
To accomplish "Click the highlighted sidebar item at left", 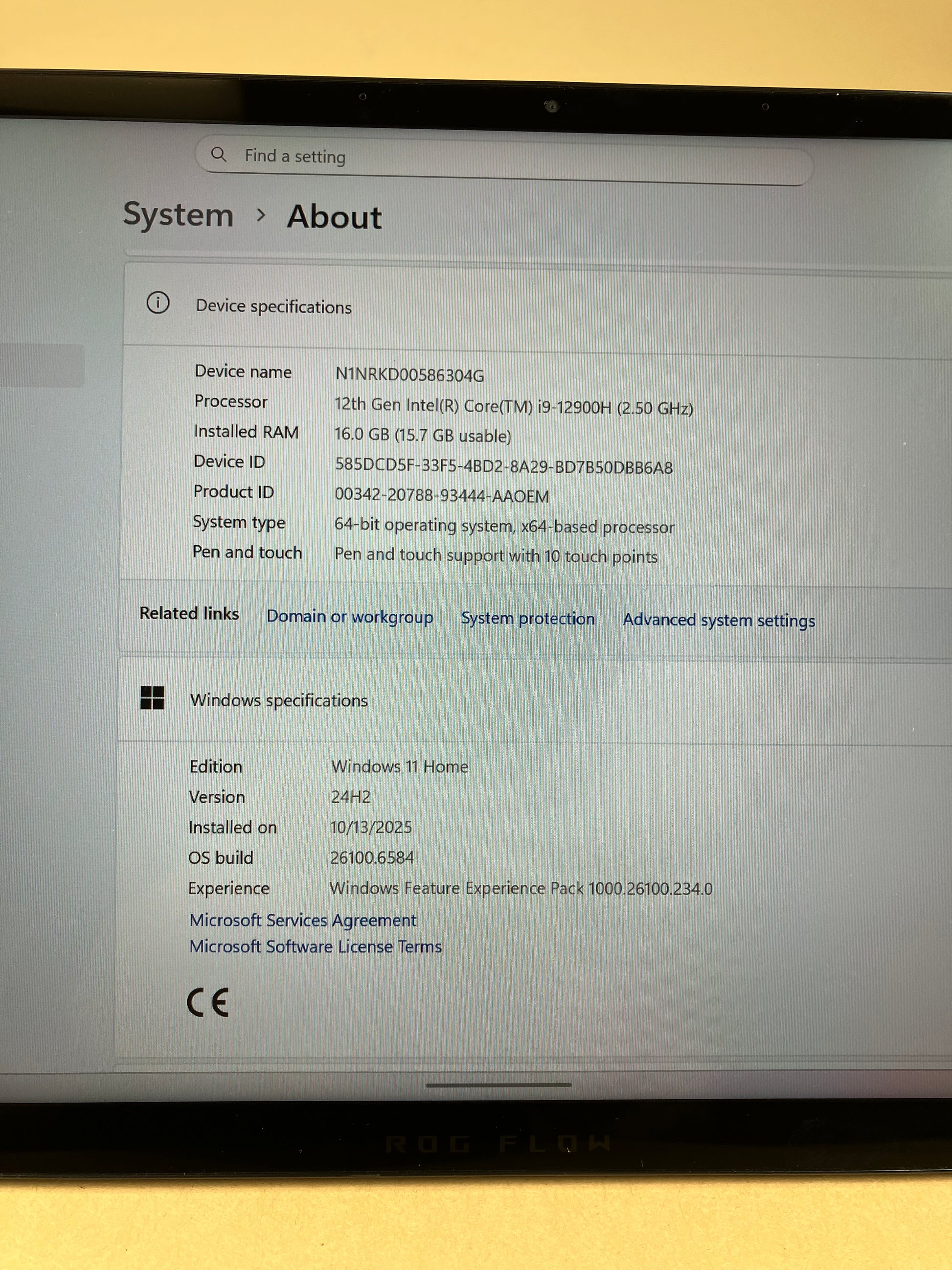I will 41,366.
